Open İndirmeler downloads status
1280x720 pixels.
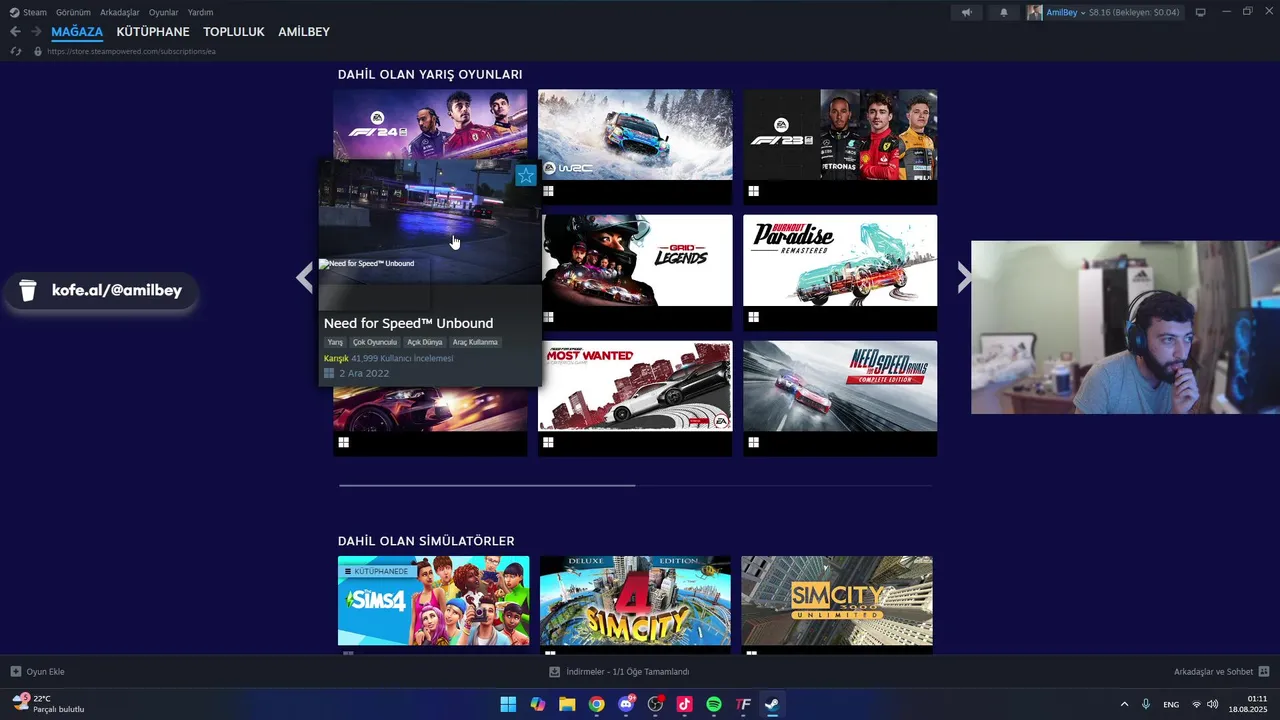tap(619, 672)
